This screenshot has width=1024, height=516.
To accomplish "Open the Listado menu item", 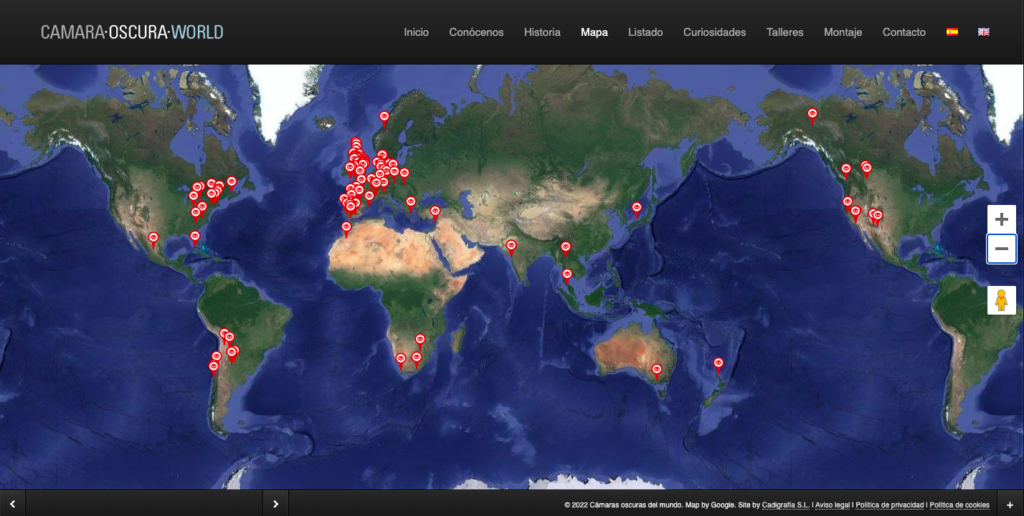I will point(645,32).
